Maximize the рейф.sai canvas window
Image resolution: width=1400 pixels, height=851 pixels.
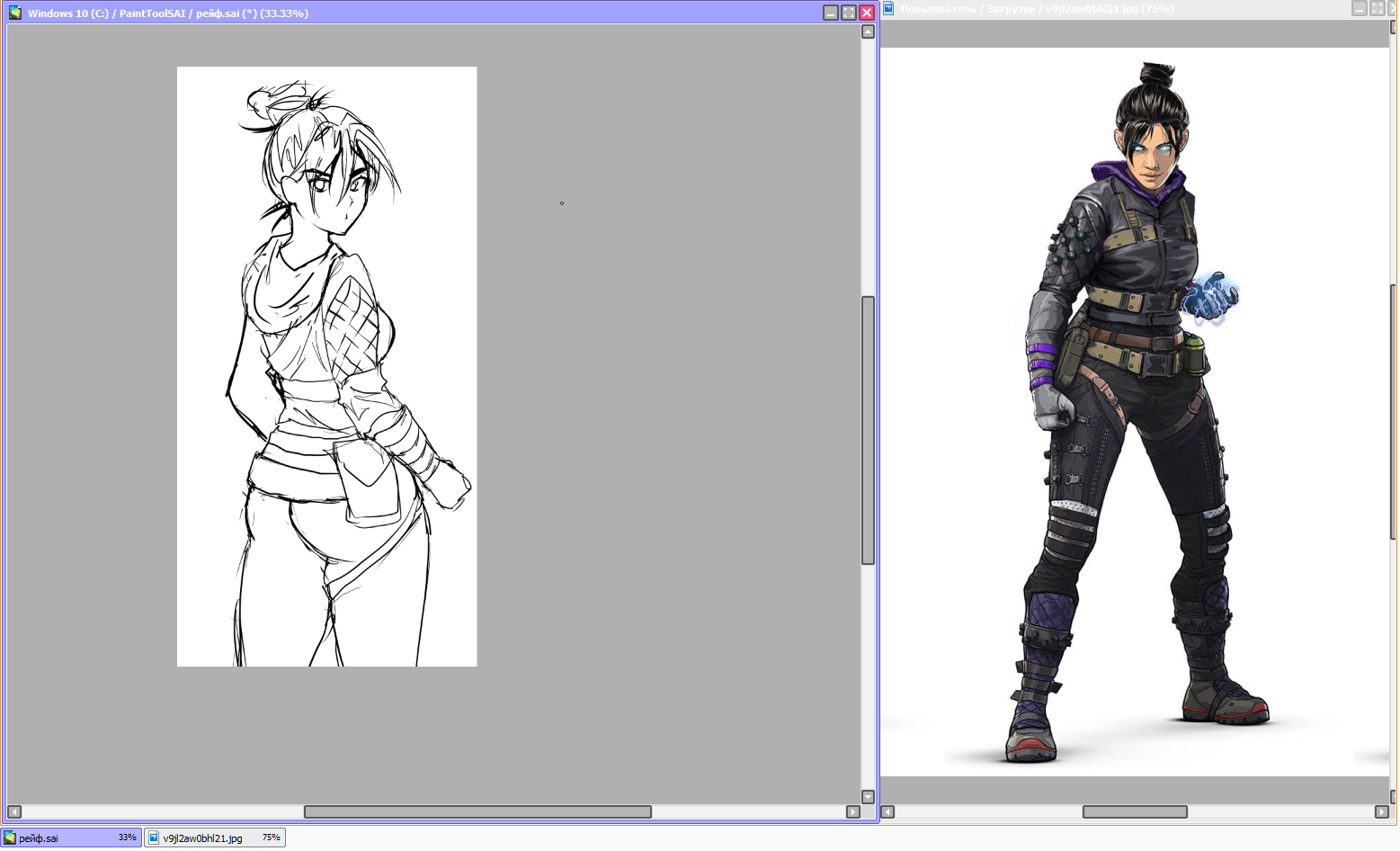point(849,13)
